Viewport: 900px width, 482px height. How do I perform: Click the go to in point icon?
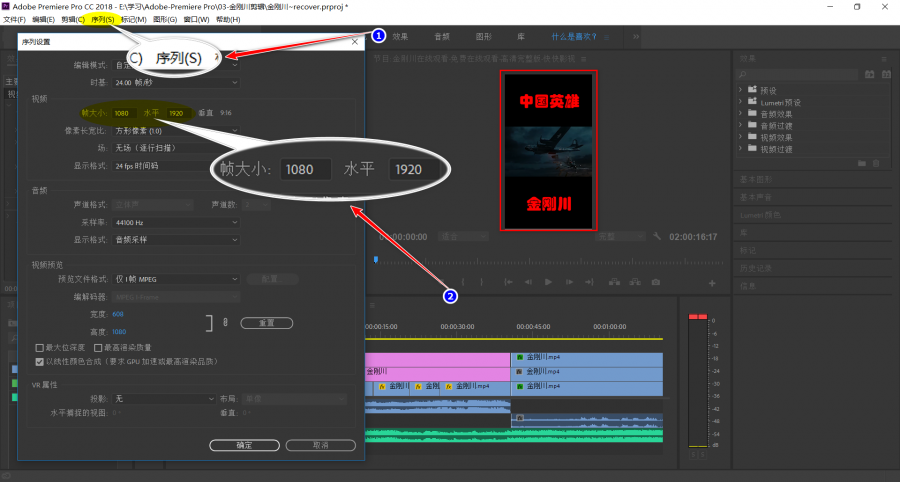tap(508, 282)
